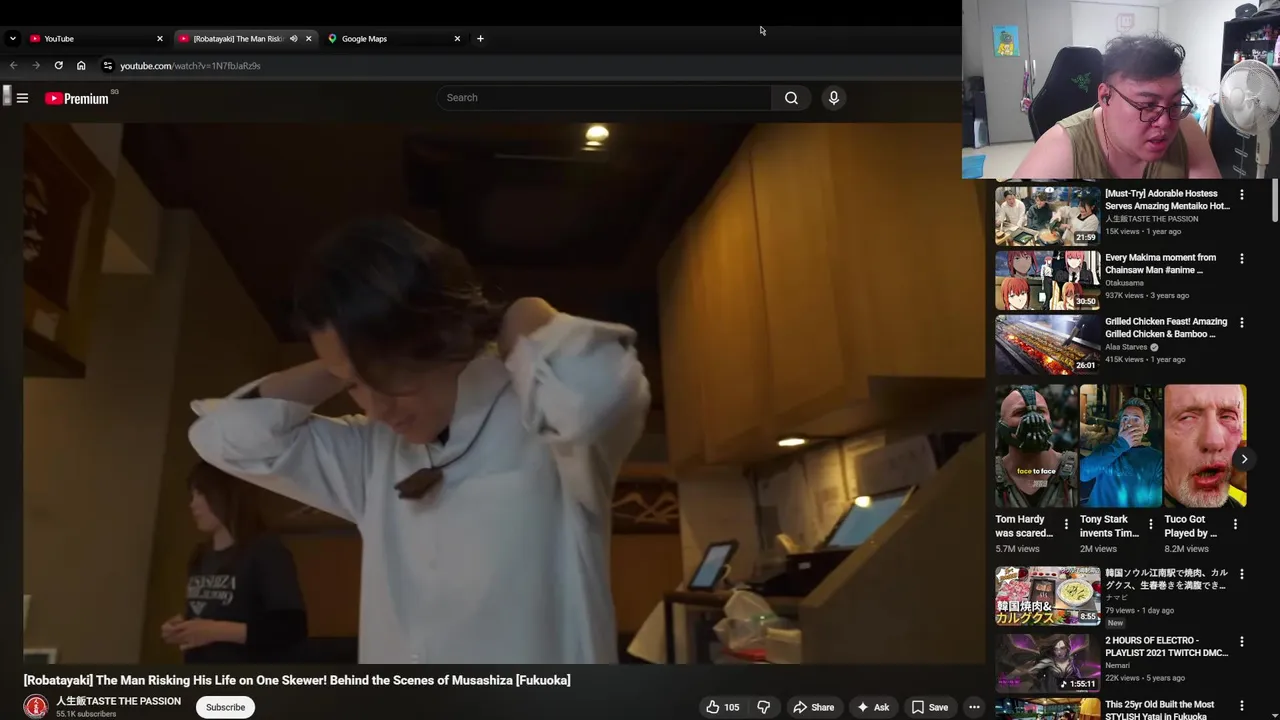1280x720 pixels.
Task: Open the YouTube guide hamburger menu
Action: coord(22,98)
